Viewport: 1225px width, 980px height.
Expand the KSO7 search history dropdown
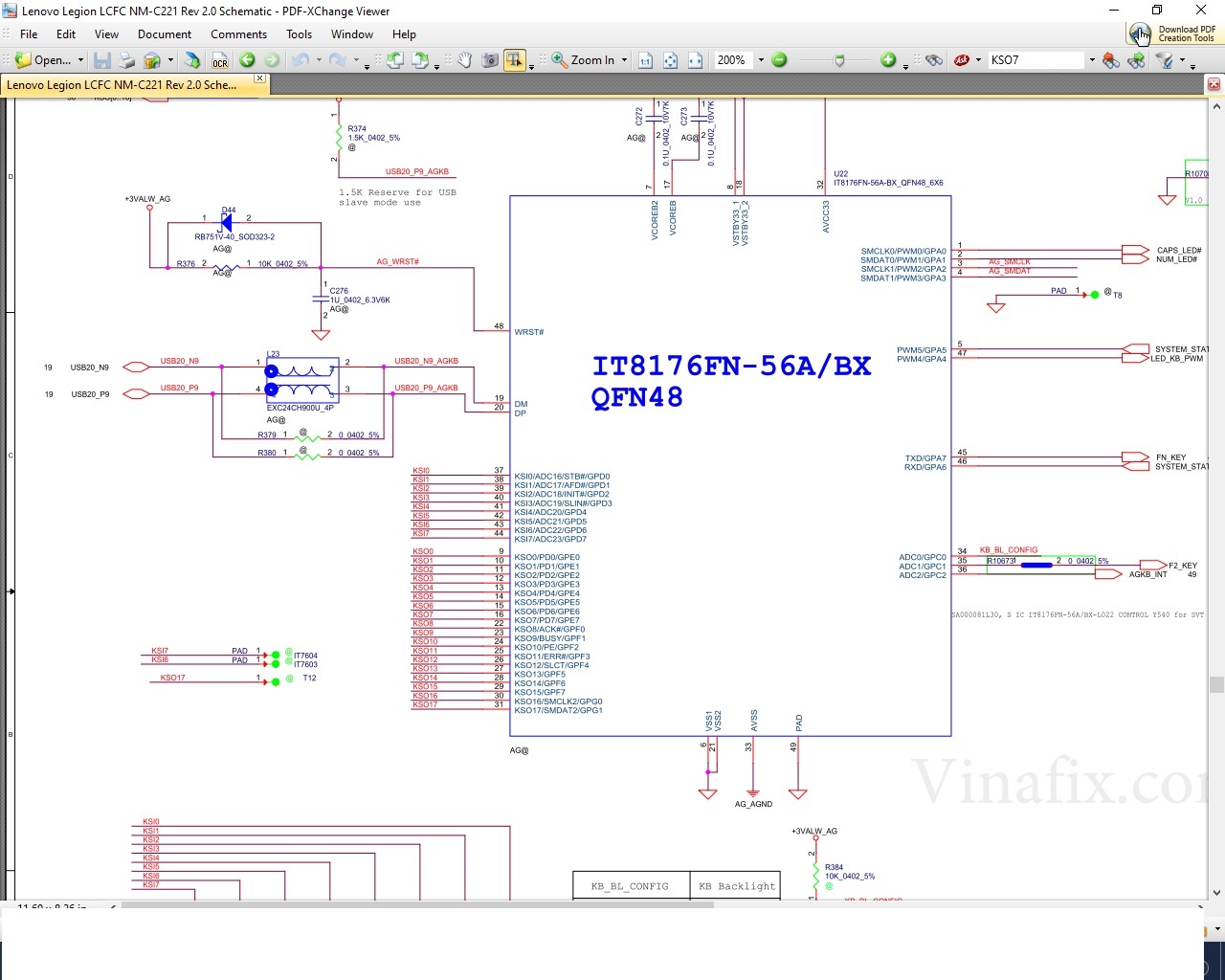pyautogui.click(x=1091, y=60)
